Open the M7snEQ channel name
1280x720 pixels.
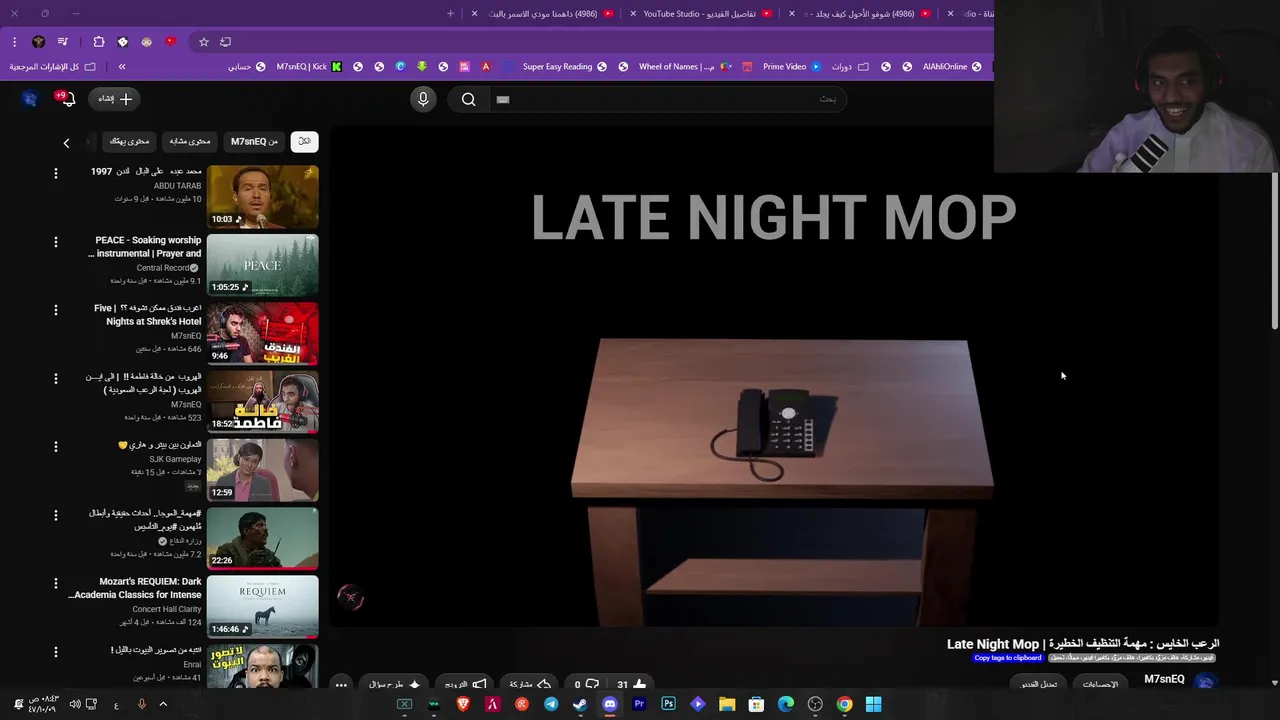point(1164,679)
